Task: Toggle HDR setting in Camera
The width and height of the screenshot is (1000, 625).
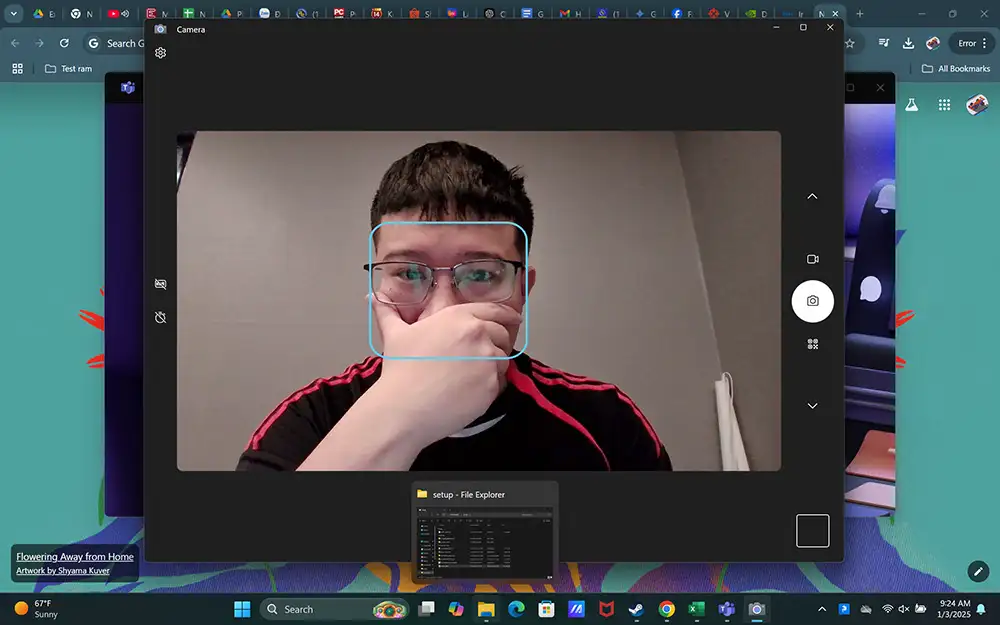Action: [x=160, y=284]
